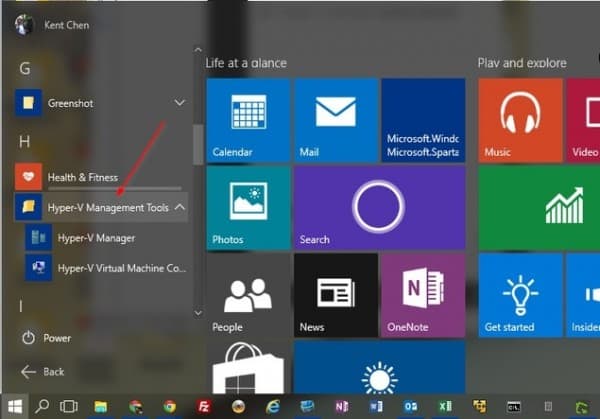Open Kent Chen user account menu
This screenshot has height=419, width=600.
[52, 25]
